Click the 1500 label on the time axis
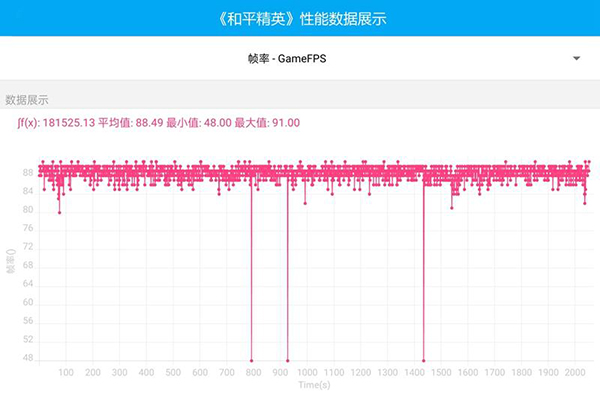 [441, 373]
